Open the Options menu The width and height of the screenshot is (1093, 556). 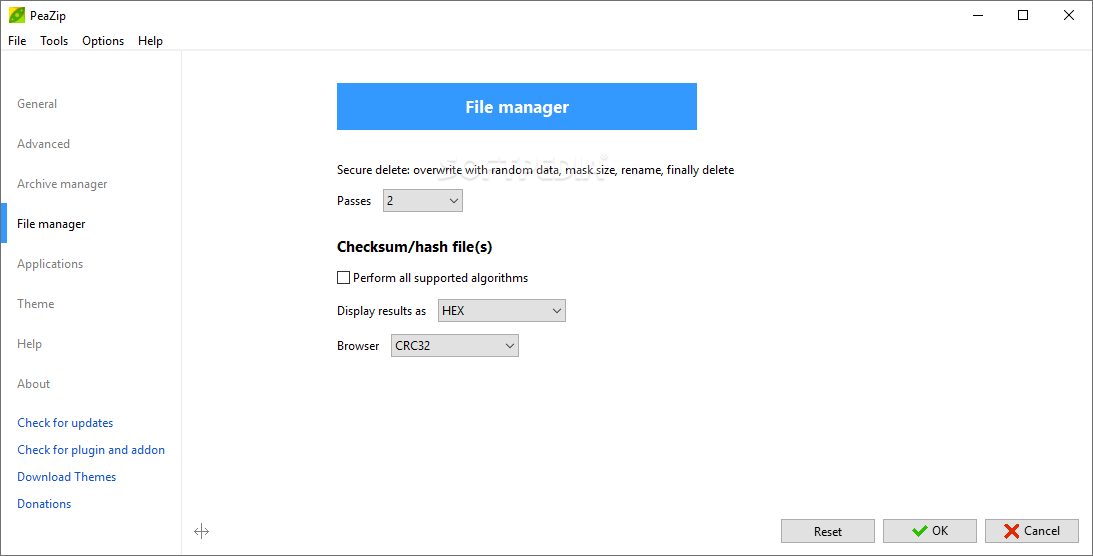pos(103,40)
